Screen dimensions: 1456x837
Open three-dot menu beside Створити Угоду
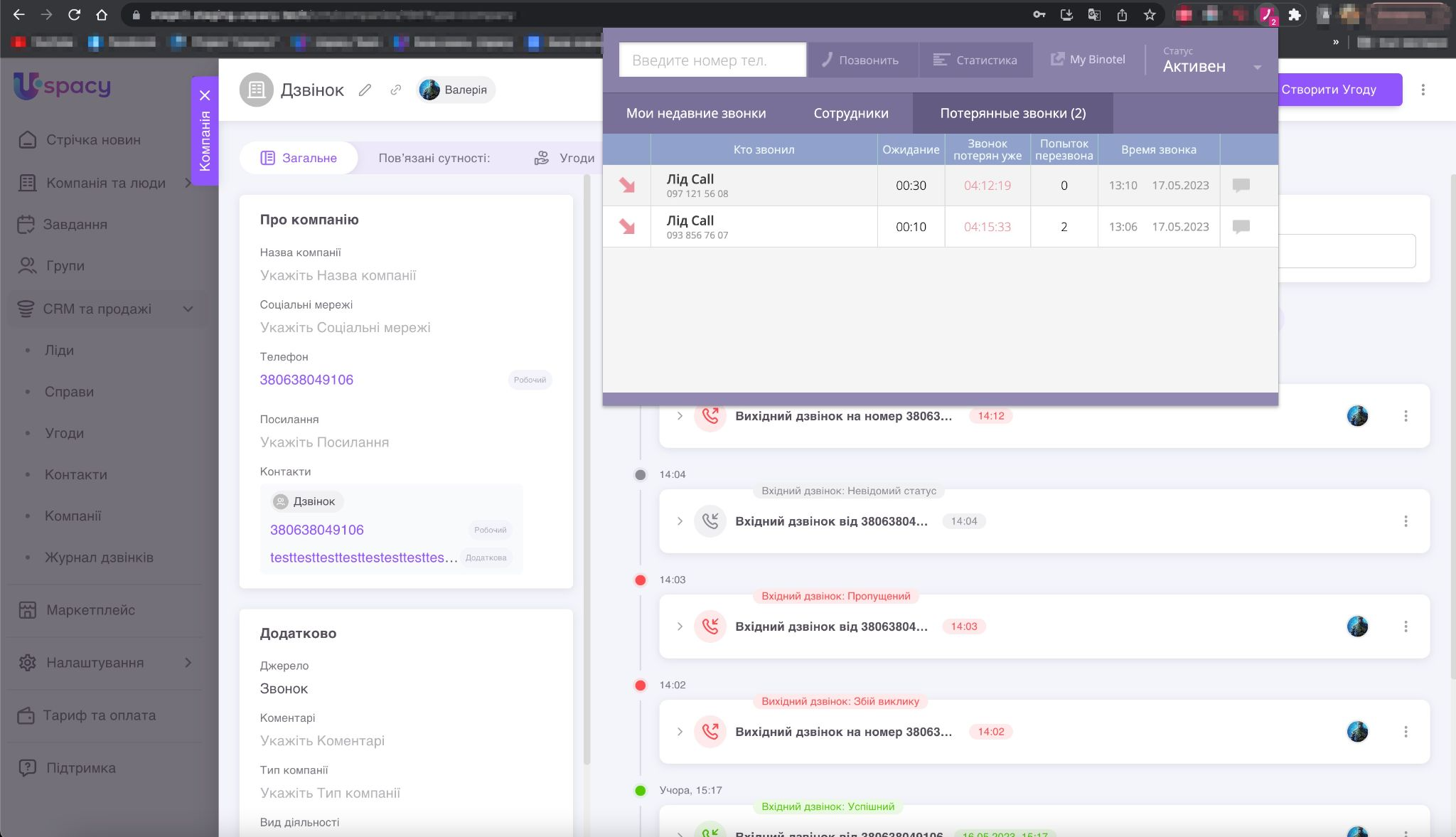[x=1423, y=90]
